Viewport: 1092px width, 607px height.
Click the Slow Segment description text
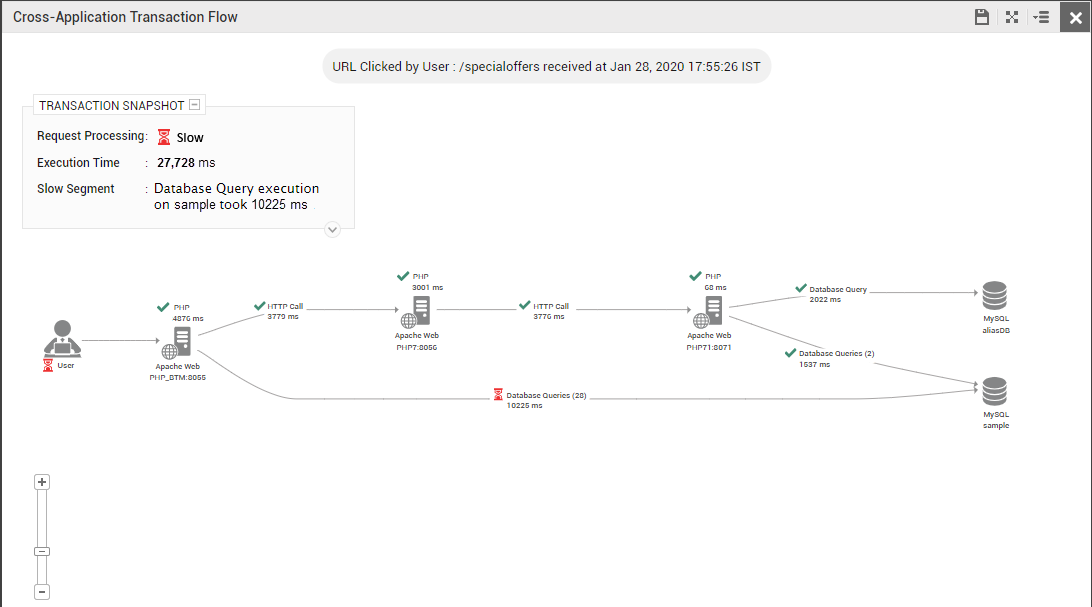click(x=236, y=196)
